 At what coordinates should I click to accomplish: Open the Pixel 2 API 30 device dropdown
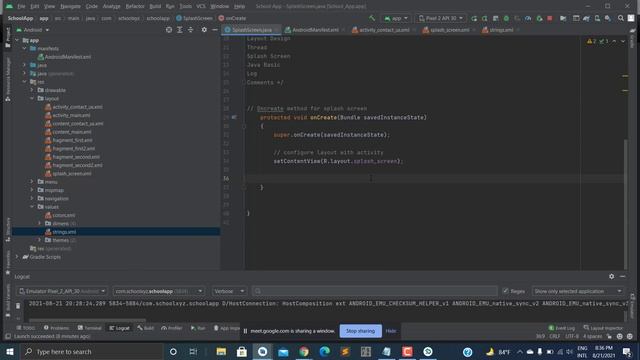pos(441,18)
